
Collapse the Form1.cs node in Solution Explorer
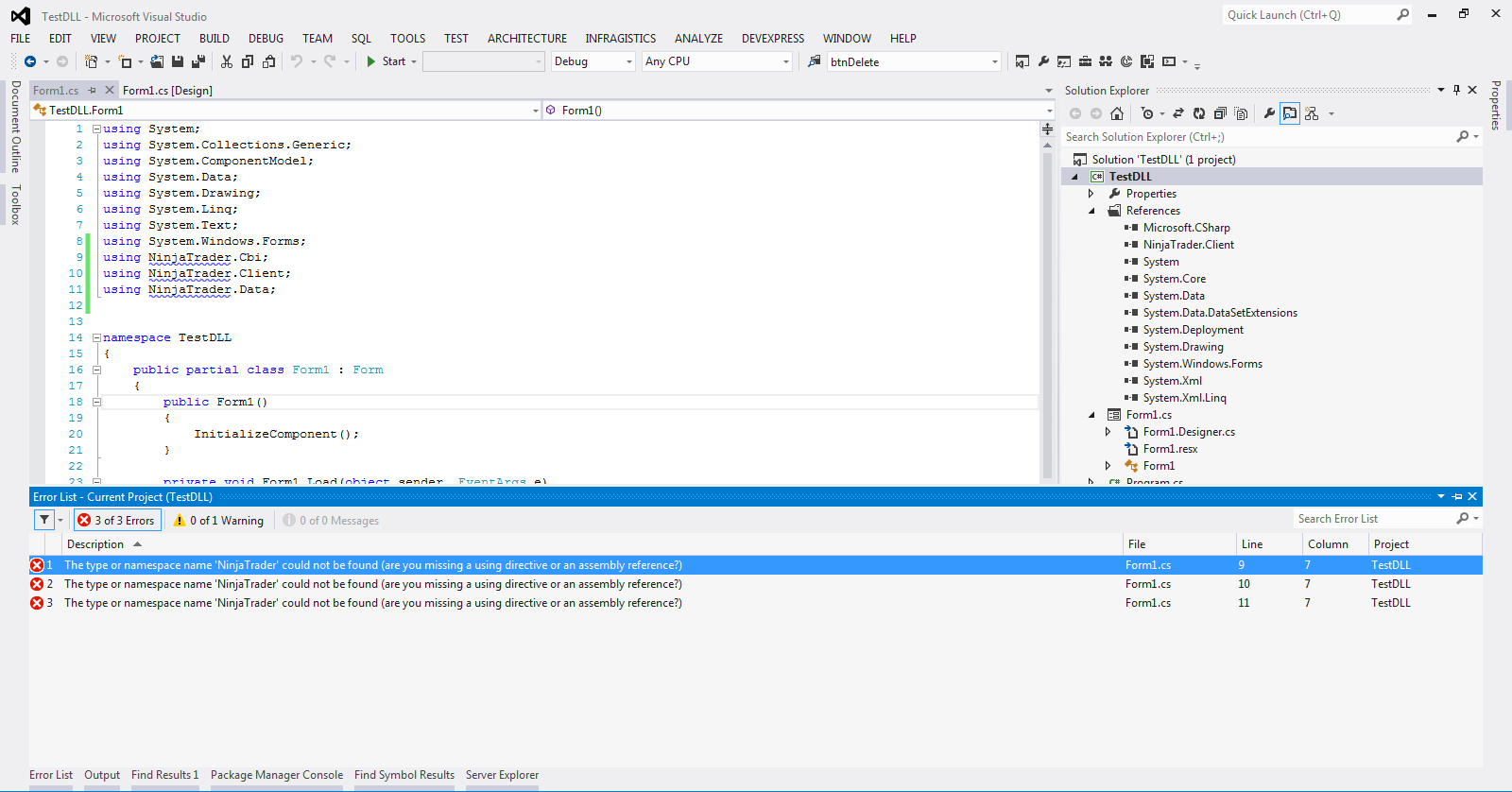pos(1091,415)
